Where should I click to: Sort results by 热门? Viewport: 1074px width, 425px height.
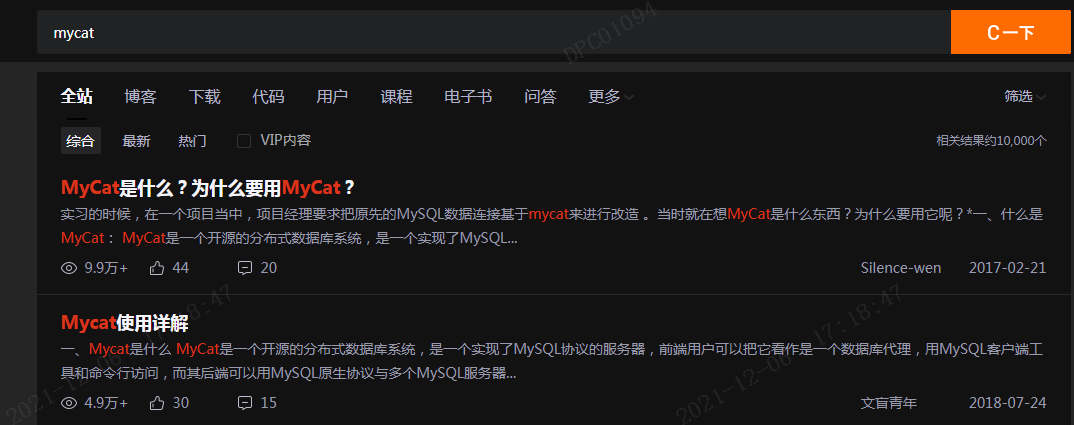192,141
